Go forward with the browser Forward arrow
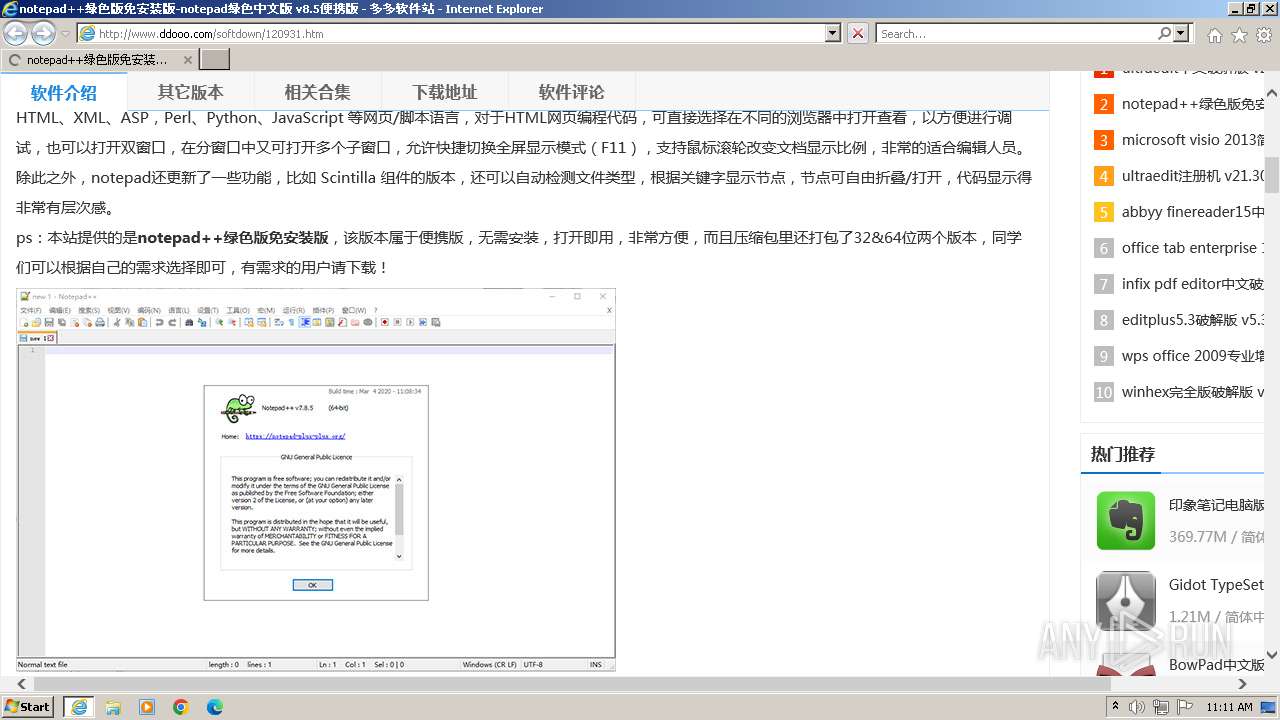The height and width of the screenshot is (720, 1280). 43,33
